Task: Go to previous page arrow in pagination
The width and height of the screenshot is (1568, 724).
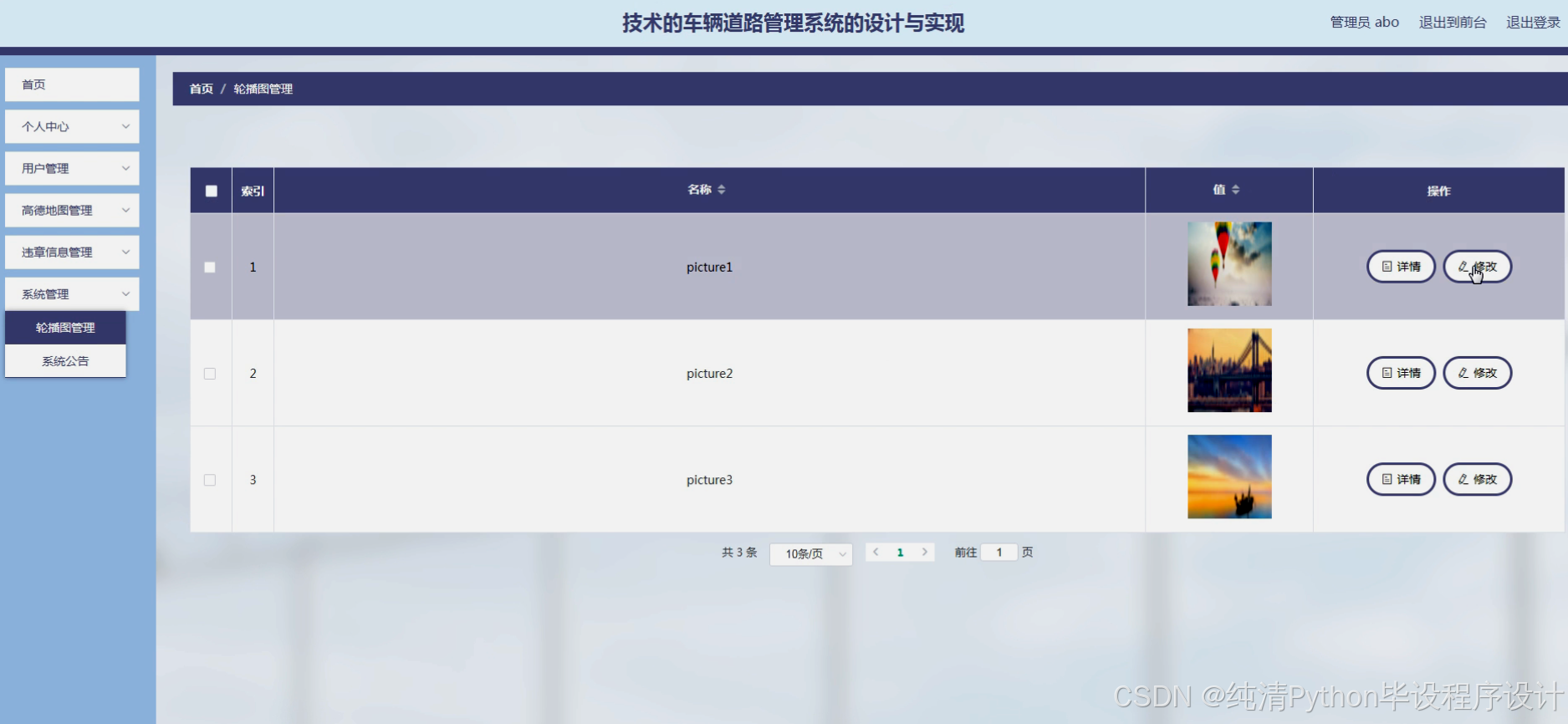Action: [876, 552]
